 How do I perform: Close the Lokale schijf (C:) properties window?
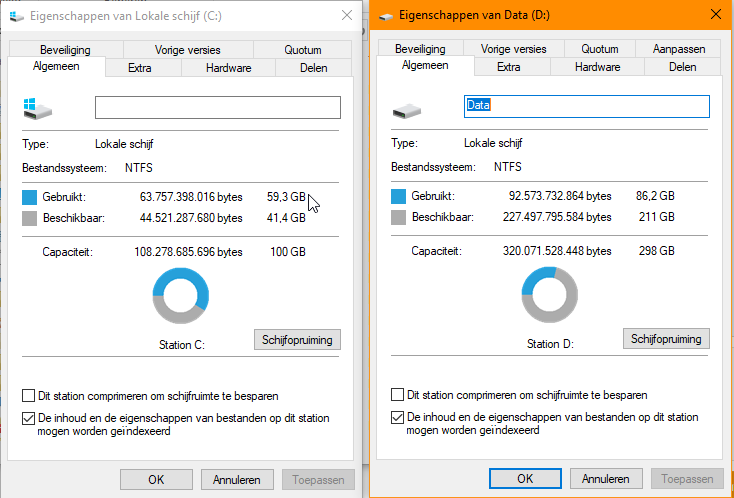pos(346,15)
